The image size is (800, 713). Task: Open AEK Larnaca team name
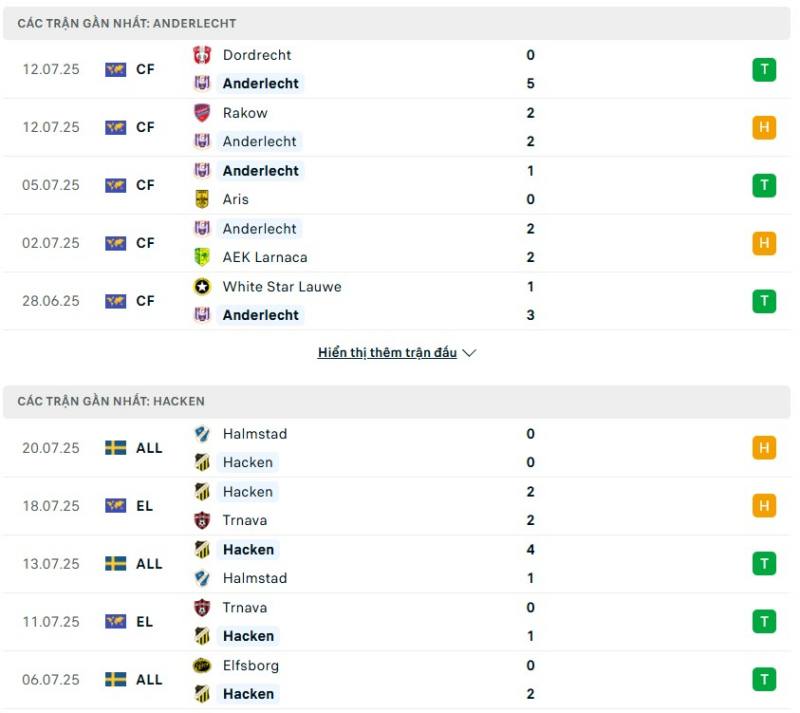[x=265, y=257]
